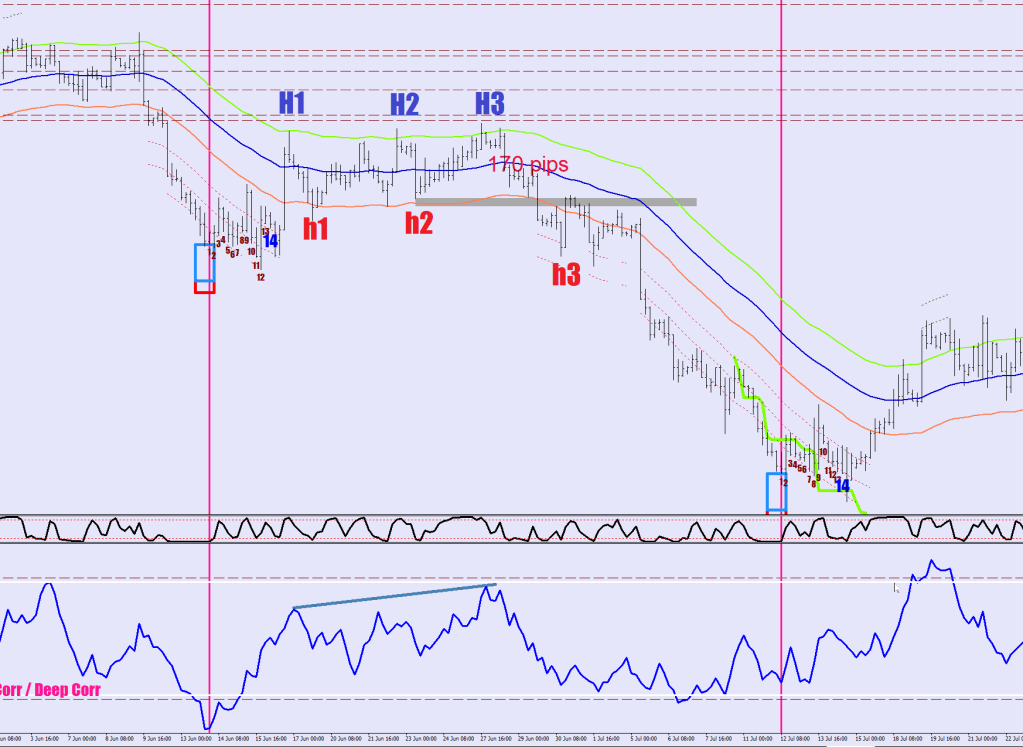Screen dimensions: 1023x747
Task: Click the oscillator's lowest trough near 13 Jun
Action: pyautogui.click(x=207, y=728)
